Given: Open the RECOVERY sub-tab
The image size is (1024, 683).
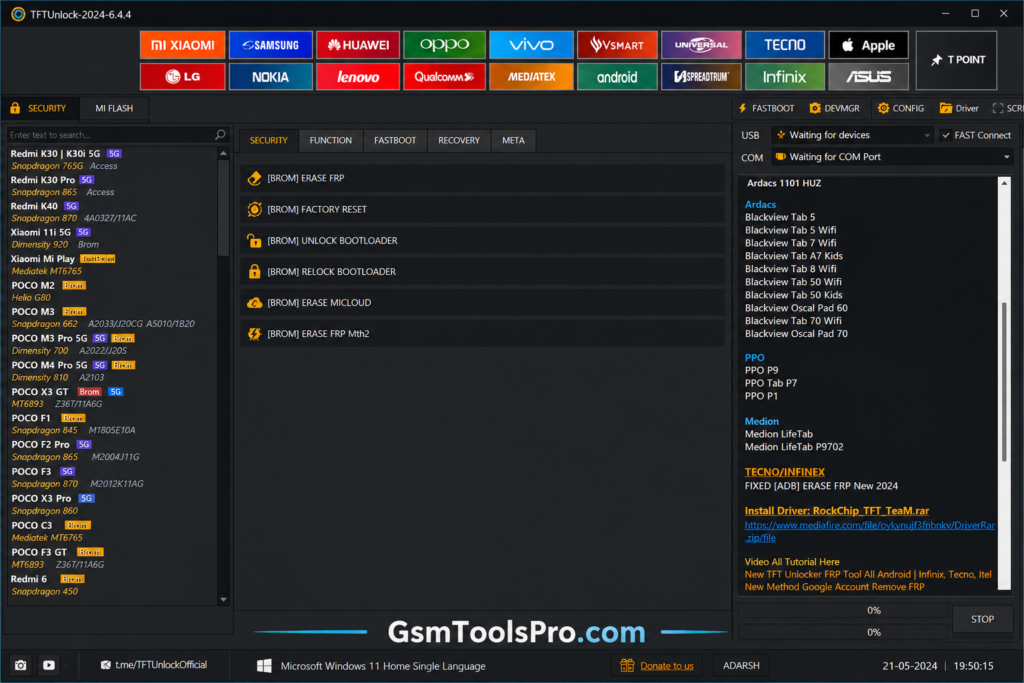Looking at the screenshot, I should (x=459, y=140).
